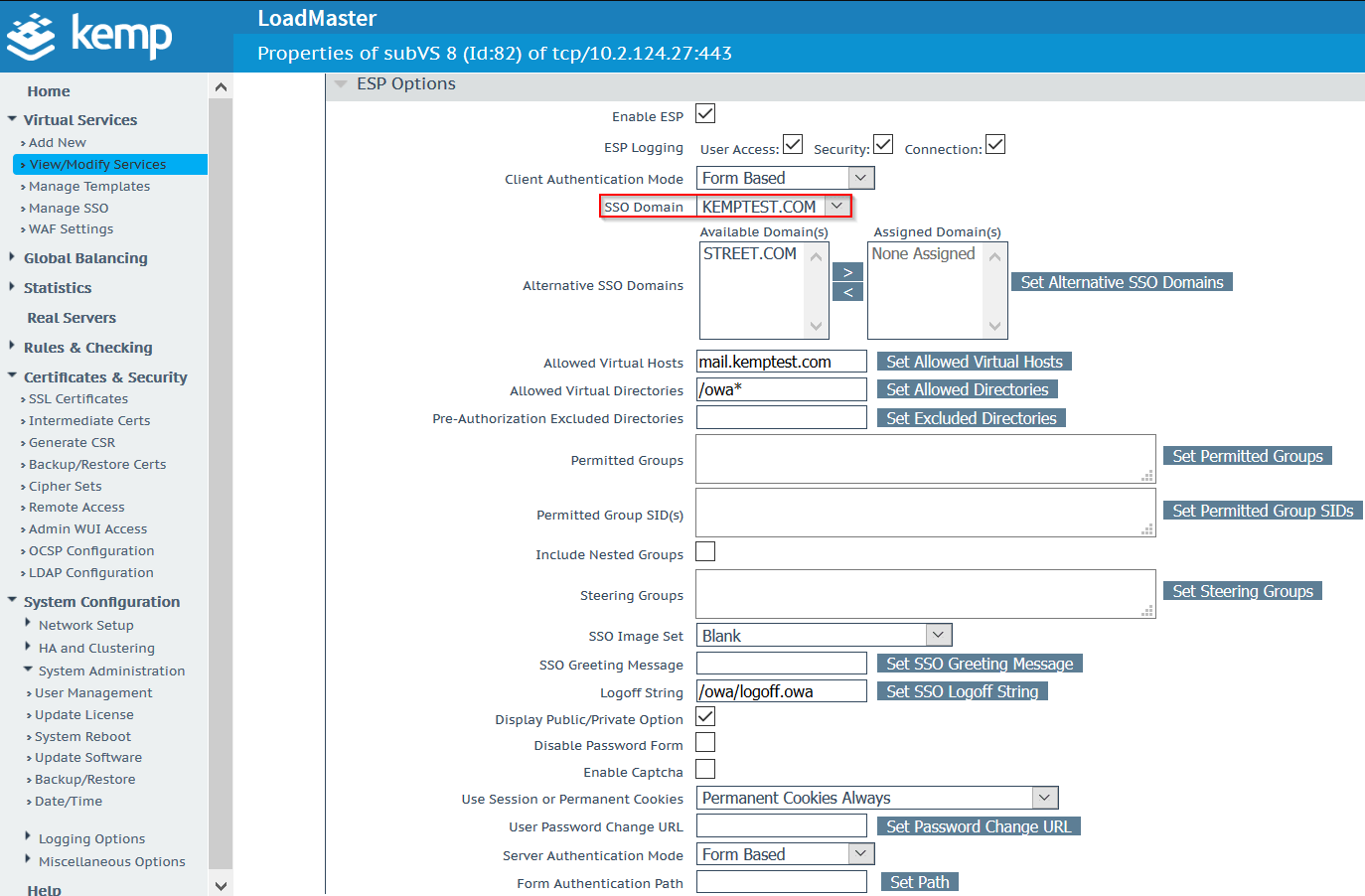Open Server Authentication Mode dropdown
The width and height of the screenshot is (1365, 896).
(x=785, y=854)
